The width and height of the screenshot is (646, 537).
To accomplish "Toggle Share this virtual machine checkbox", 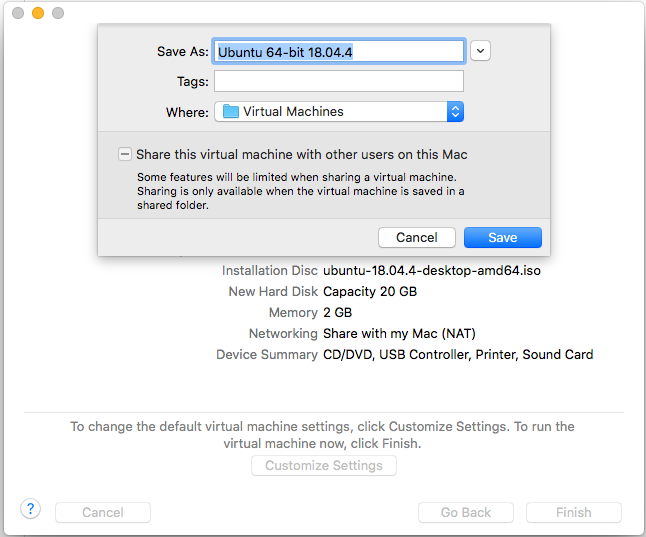I will pyautogui.click(x=124, y=154).
